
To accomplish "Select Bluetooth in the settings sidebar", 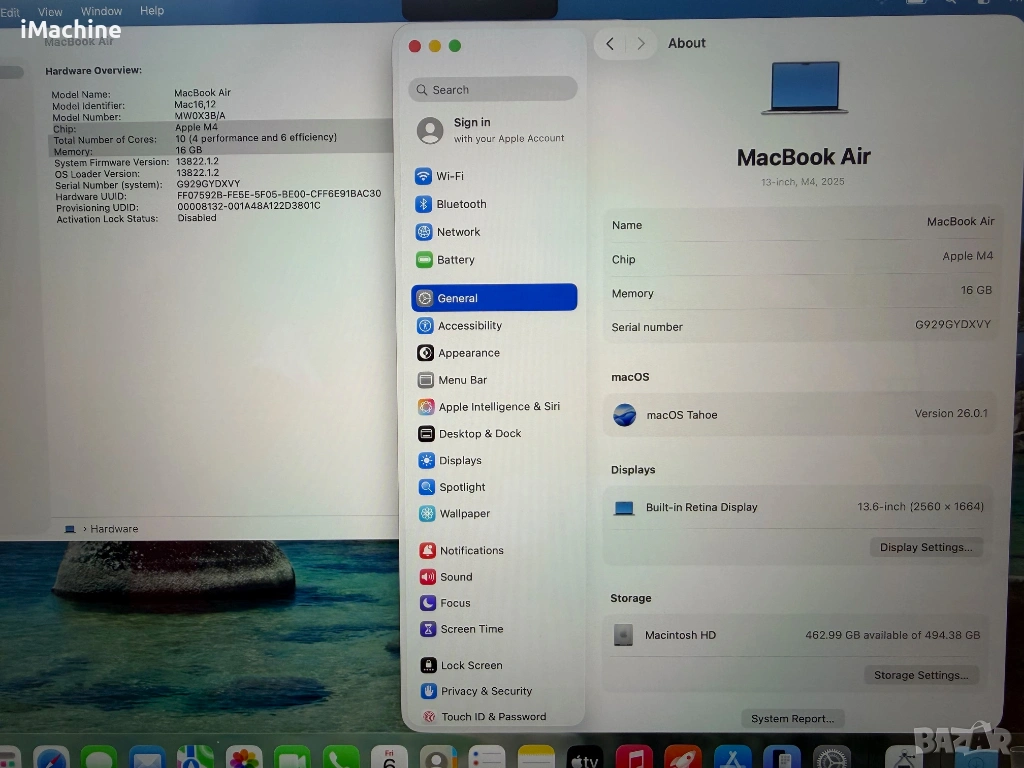I will tap(461, 204).
